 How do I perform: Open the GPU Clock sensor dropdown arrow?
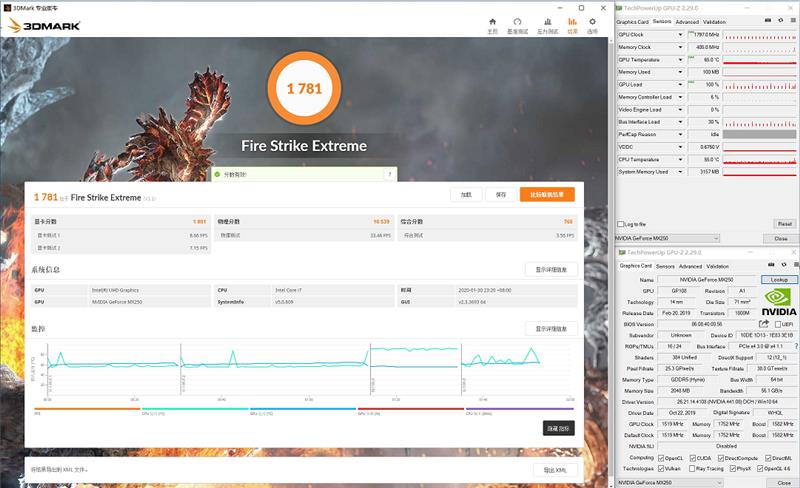coord(681,35)
